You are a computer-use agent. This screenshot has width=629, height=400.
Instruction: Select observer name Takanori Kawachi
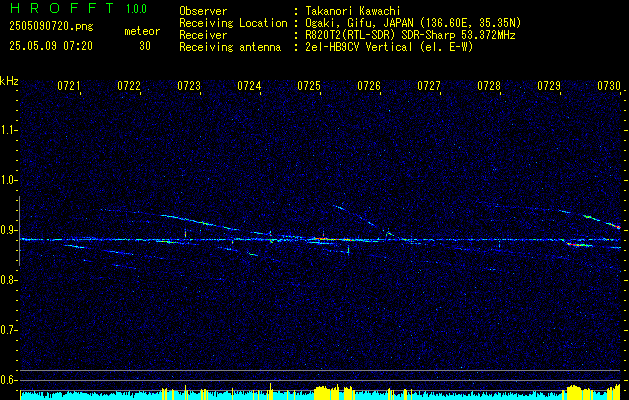coord(353,11)
